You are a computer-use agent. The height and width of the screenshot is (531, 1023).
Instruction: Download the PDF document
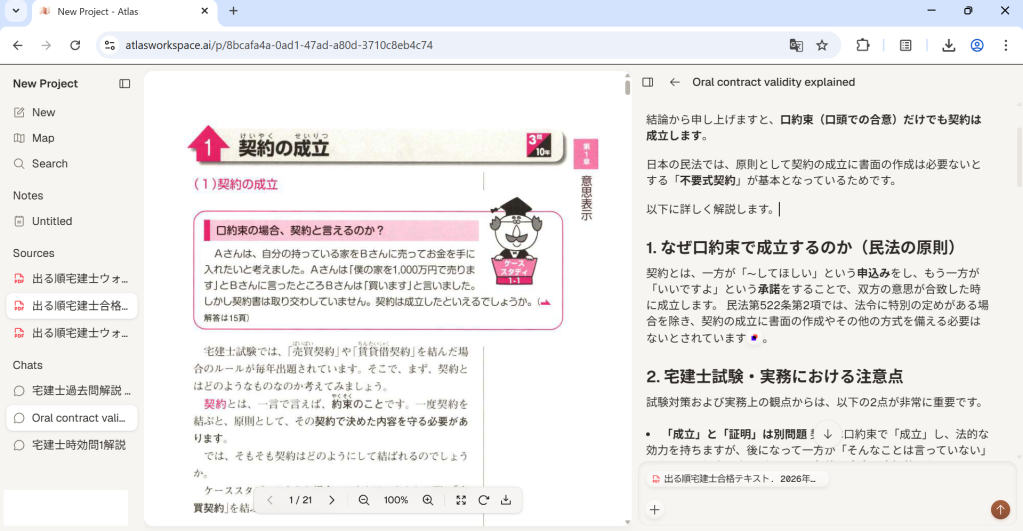pyautogui.click(x=506, y=500)
